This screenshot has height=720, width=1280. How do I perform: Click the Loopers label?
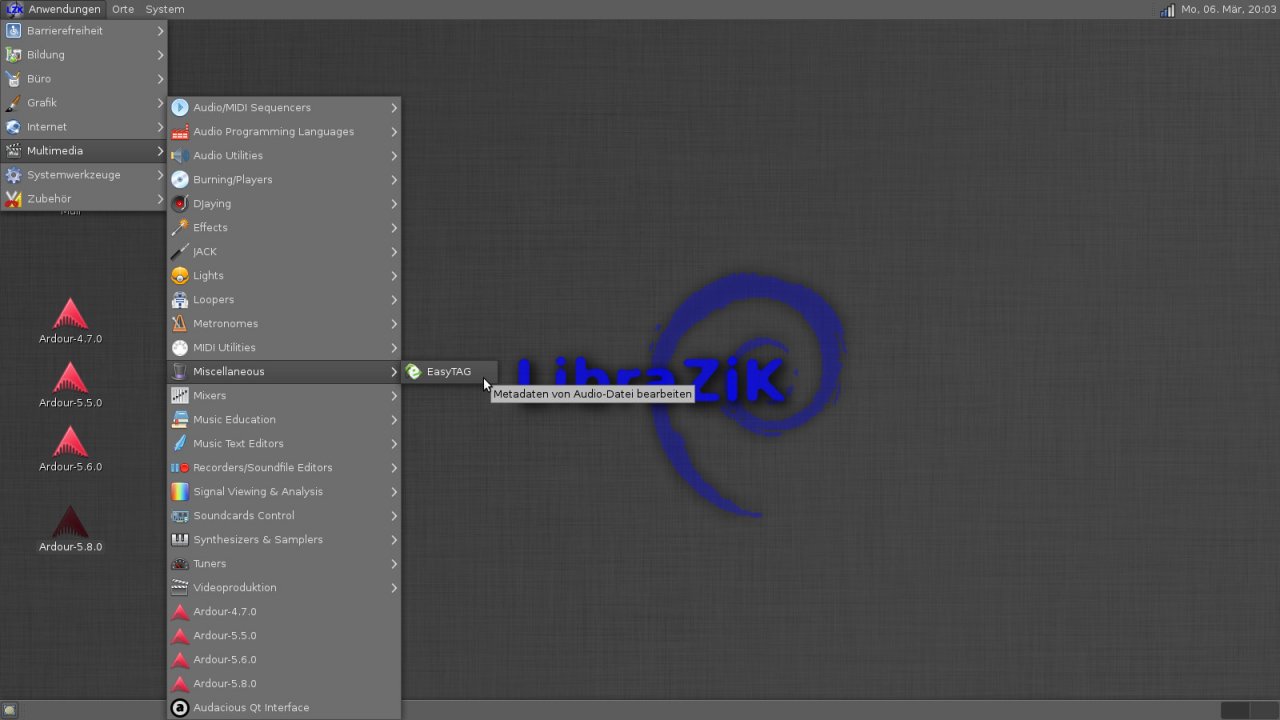(214, 300)
